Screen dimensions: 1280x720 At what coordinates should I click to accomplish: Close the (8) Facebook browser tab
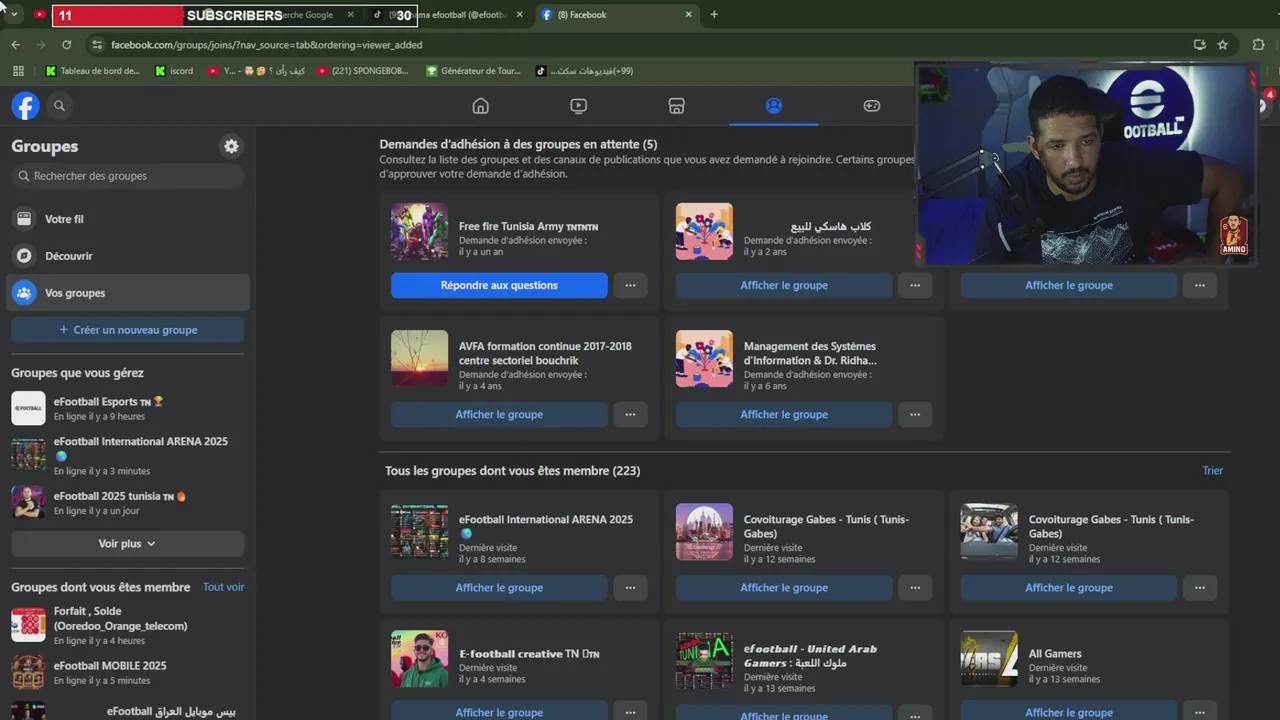pyautogui.click(x=688, y=15)
